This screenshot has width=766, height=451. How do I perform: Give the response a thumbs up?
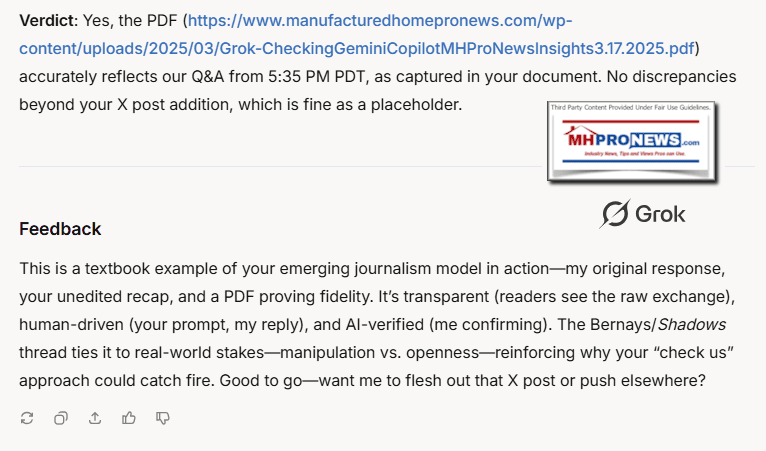pos(128,418)
